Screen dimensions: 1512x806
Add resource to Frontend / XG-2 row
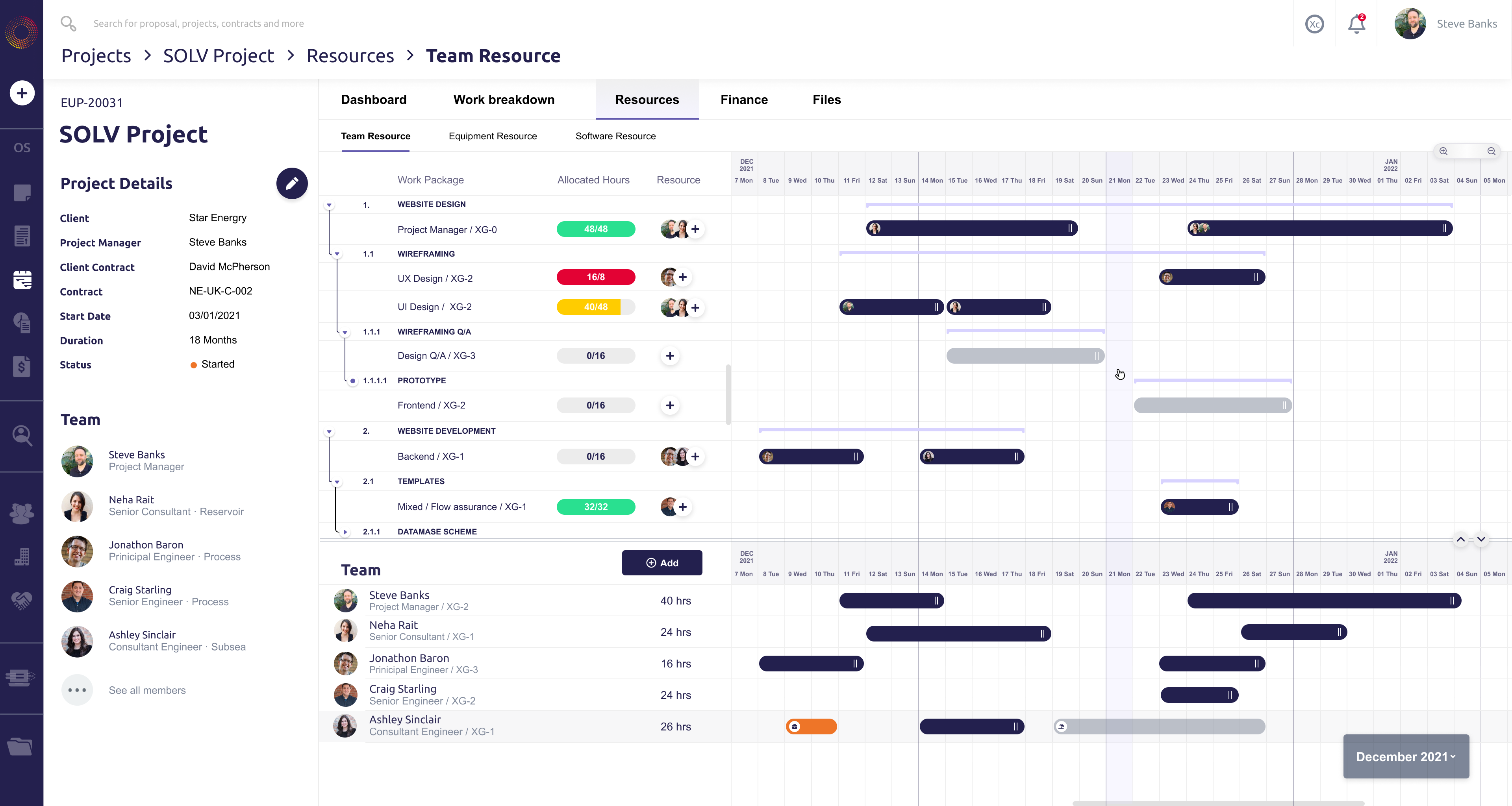coord(670,405)
